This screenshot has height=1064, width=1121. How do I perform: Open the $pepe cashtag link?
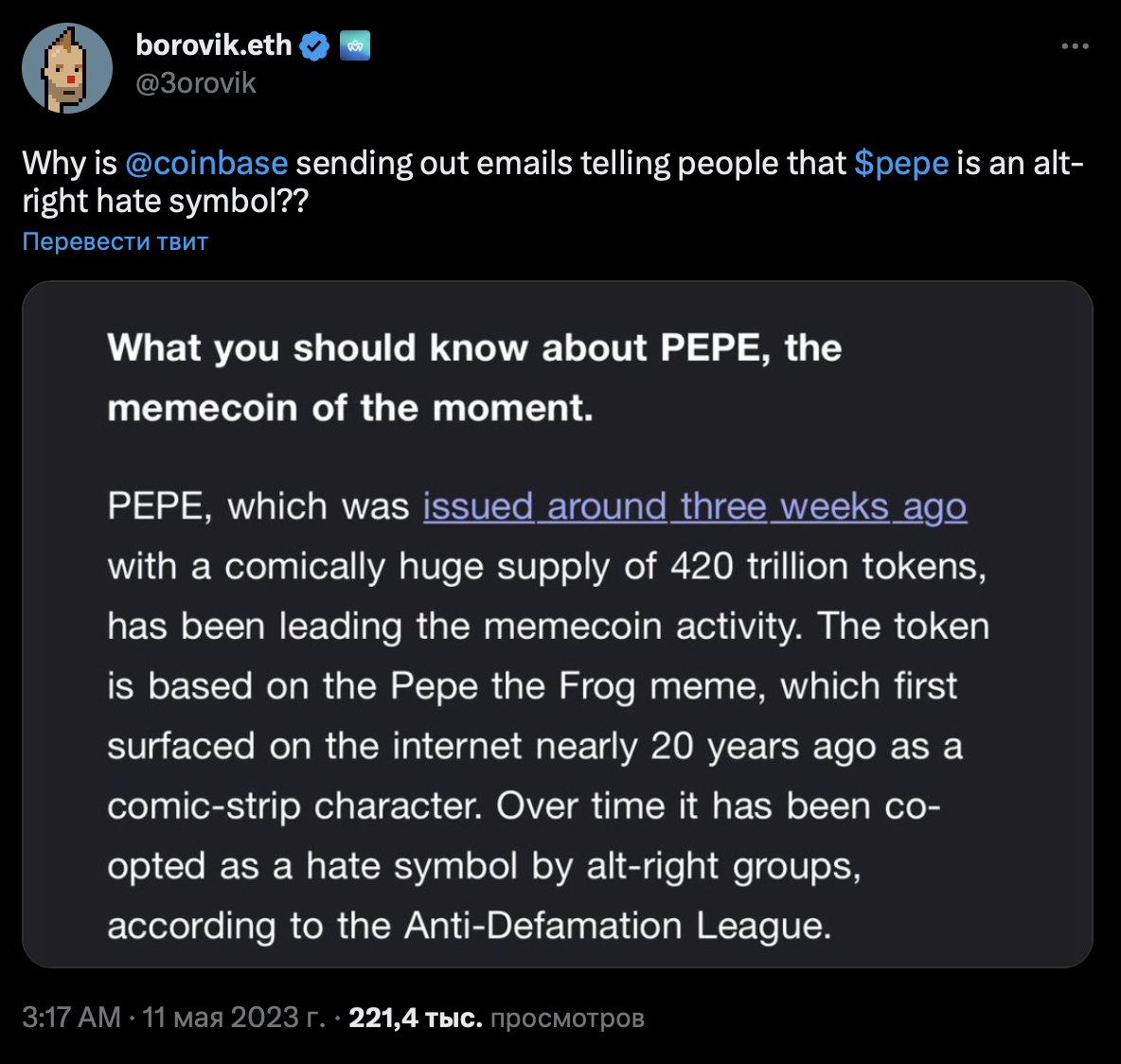pos(900,163)
